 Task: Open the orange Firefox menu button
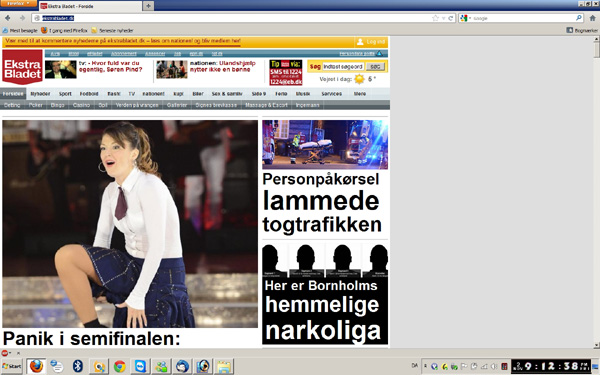point(18,3)
